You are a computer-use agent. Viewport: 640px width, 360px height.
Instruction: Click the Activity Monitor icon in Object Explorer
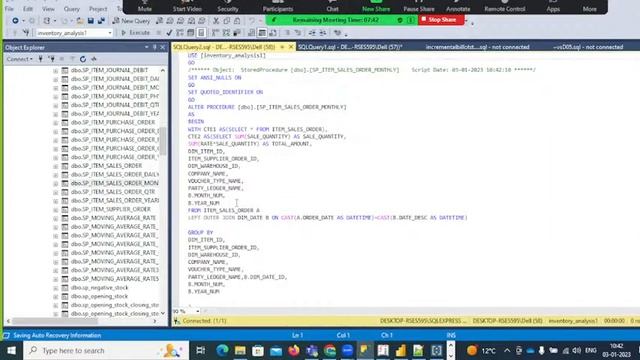pos(93,59)
